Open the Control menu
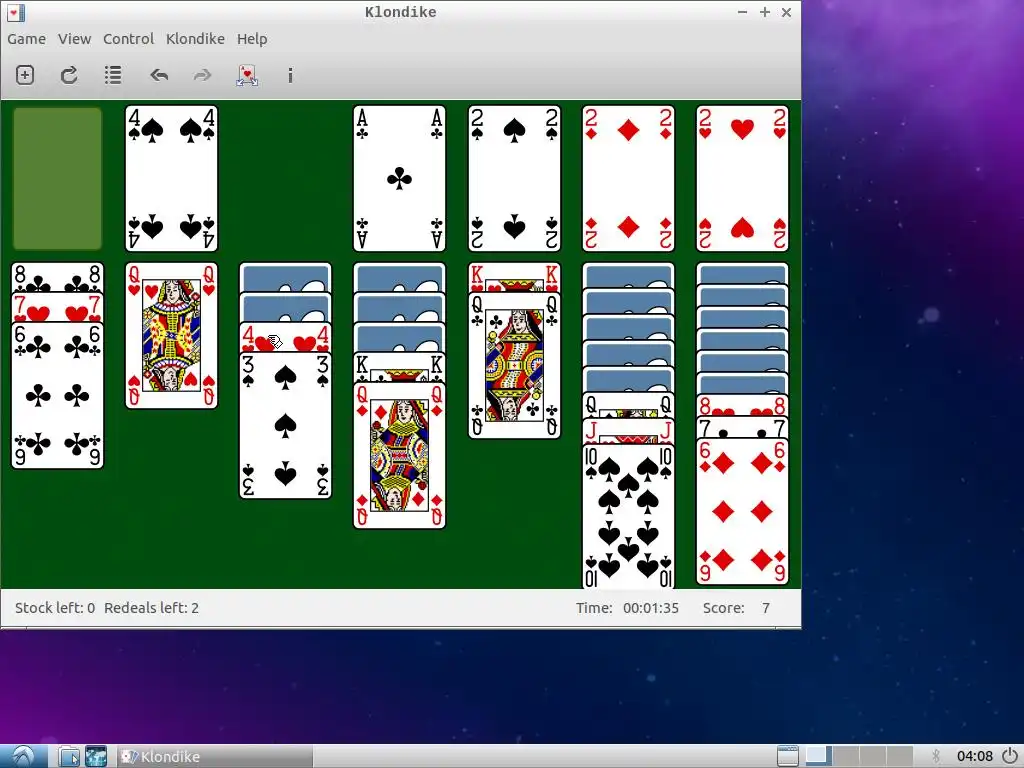The width and height of the screenshot is (1024, 768). coord(129,39)
